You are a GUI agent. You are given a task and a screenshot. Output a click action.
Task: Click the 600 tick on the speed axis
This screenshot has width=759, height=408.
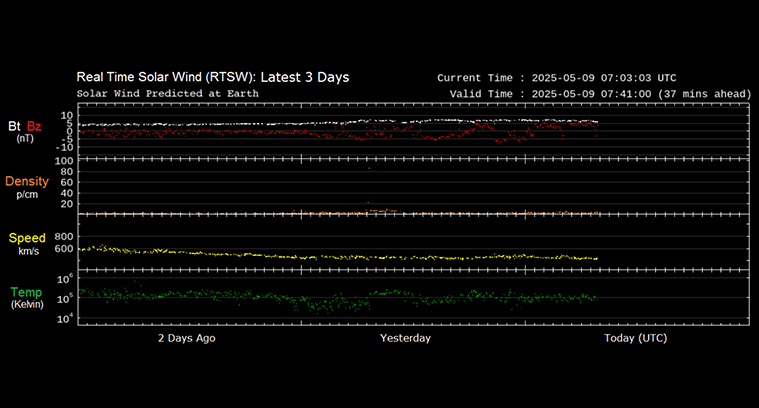(x=64, y=249)
